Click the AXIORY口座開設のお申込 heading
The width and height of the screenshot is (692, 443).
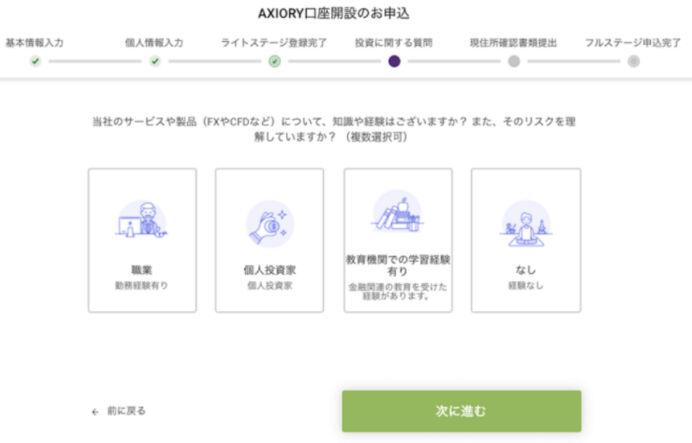334,14
